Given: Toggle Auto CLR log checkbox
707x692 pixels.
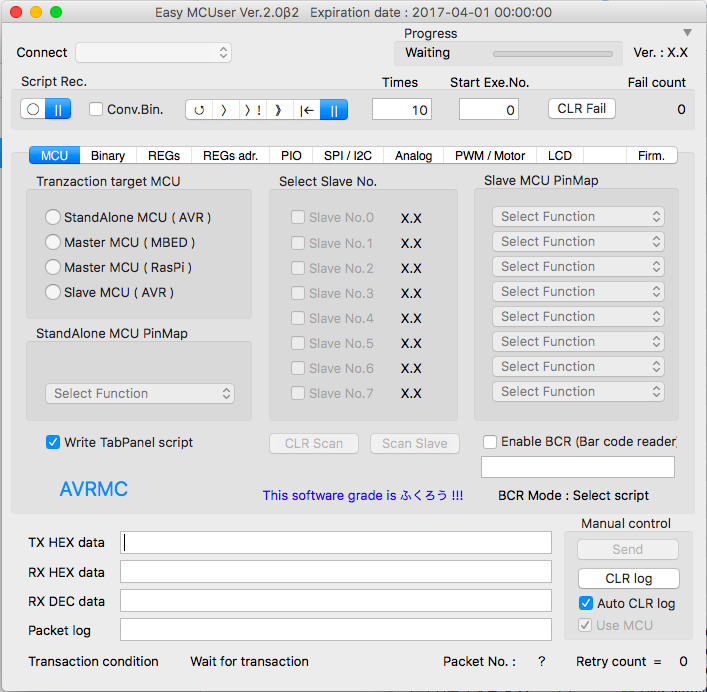Looking at the screenshot, I should click(x=586, y=603).
